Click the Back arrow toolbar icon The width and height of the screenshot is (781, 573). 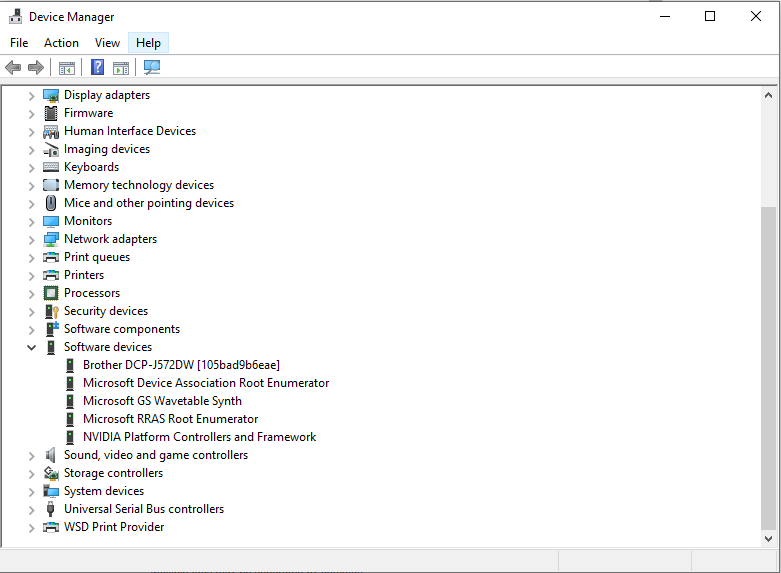(13, 67)
